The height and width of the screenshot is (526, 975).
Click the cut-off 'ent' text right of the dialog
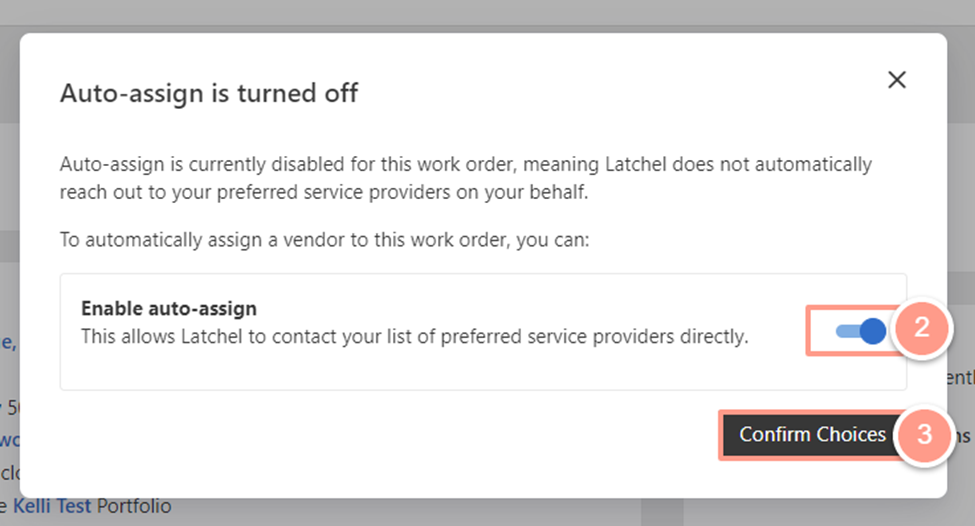[x=961, y=378]
